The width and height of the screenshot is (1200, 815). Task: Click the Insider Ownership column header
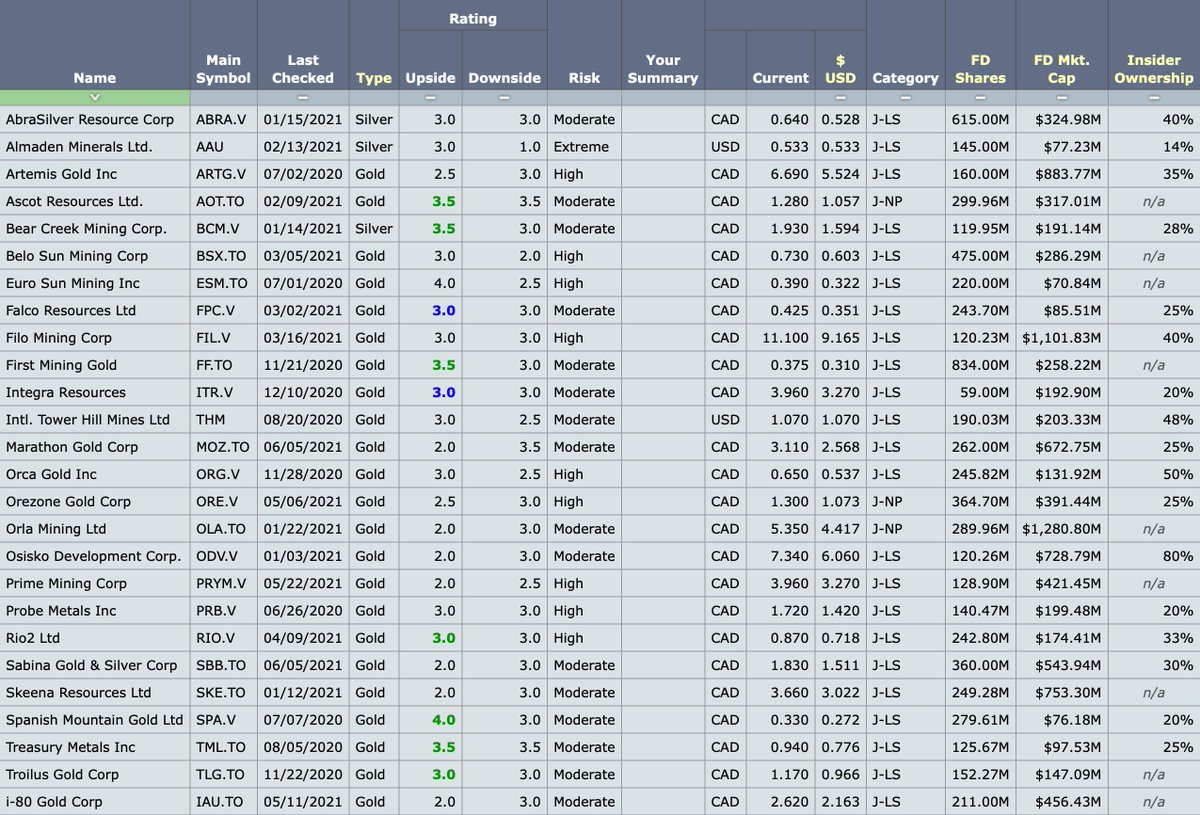pos(1154,69)
